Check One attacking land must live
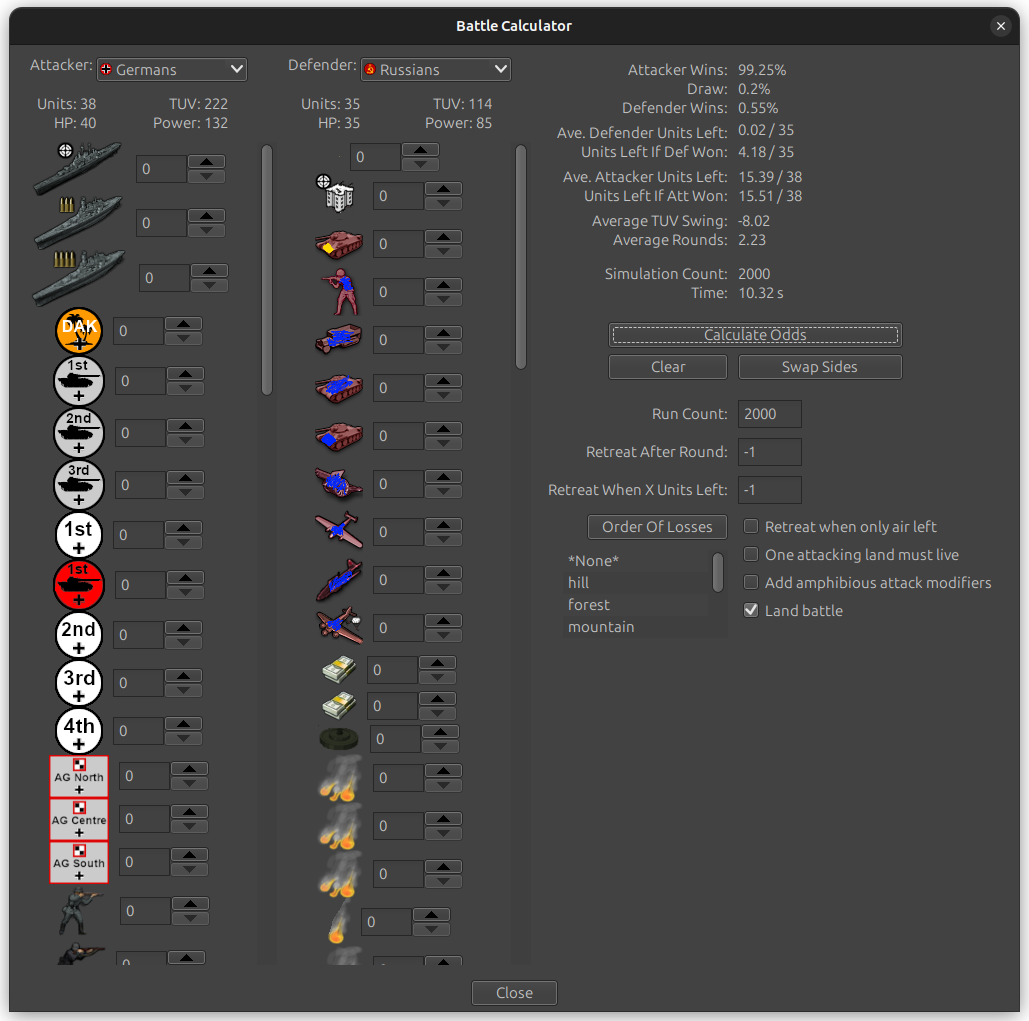The width and height of the screenshot is (1029, 1021). 750,554
